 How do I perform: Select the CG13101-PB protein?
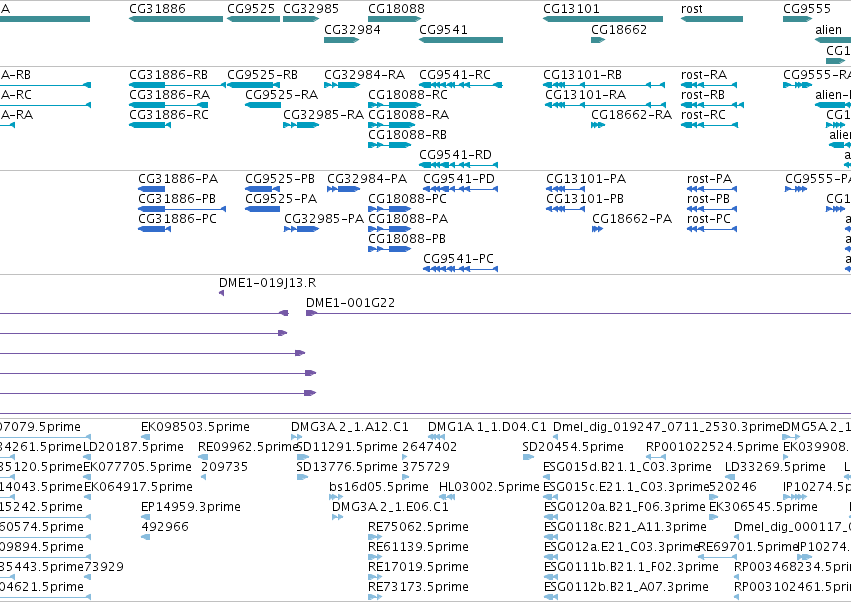585,199
